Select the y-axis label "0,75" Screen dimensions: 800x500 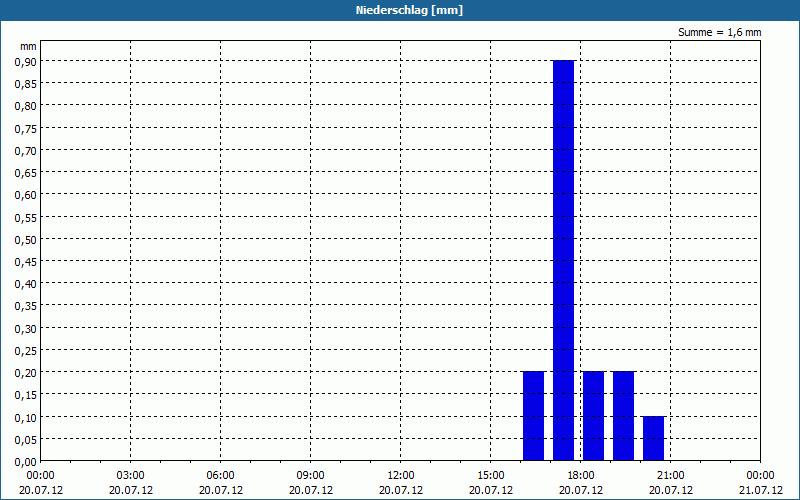point(26,128)
